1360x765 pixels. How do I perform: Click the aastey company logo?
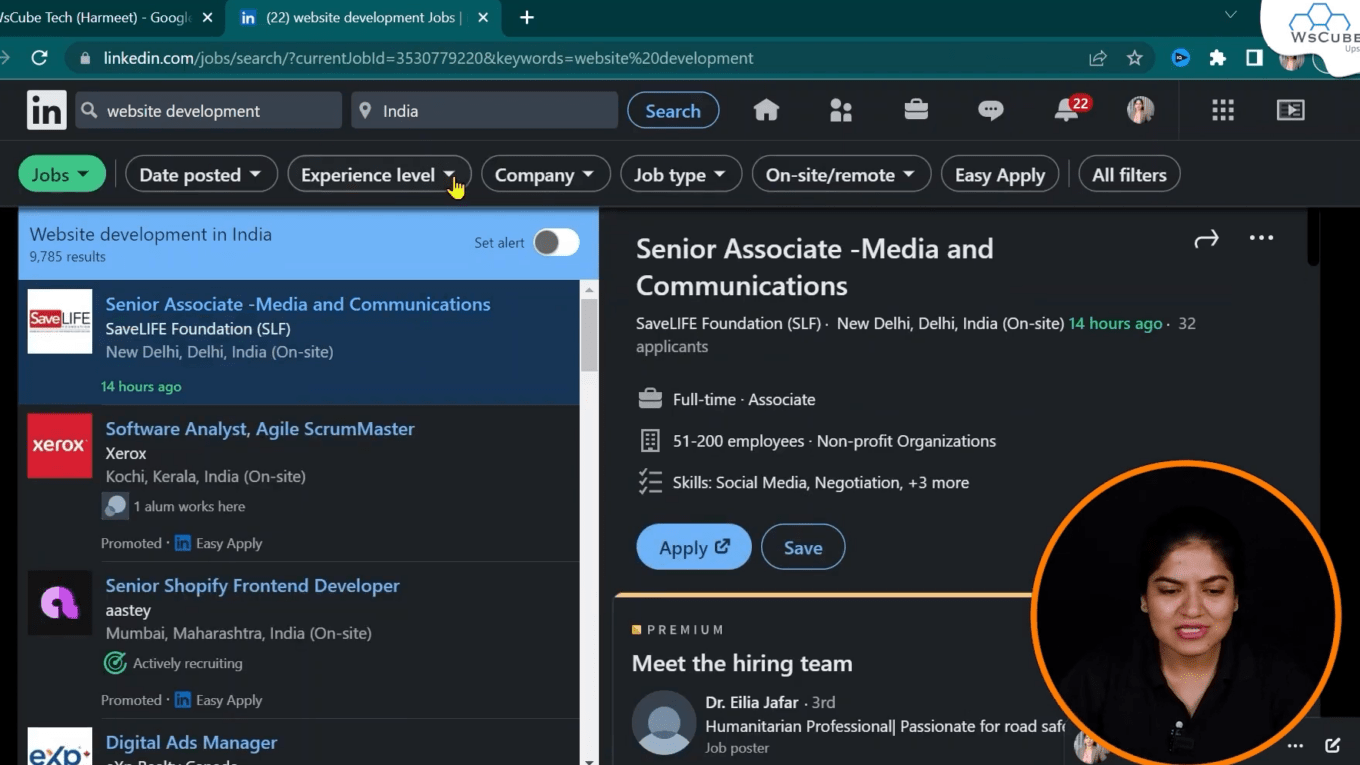[60, 602]
